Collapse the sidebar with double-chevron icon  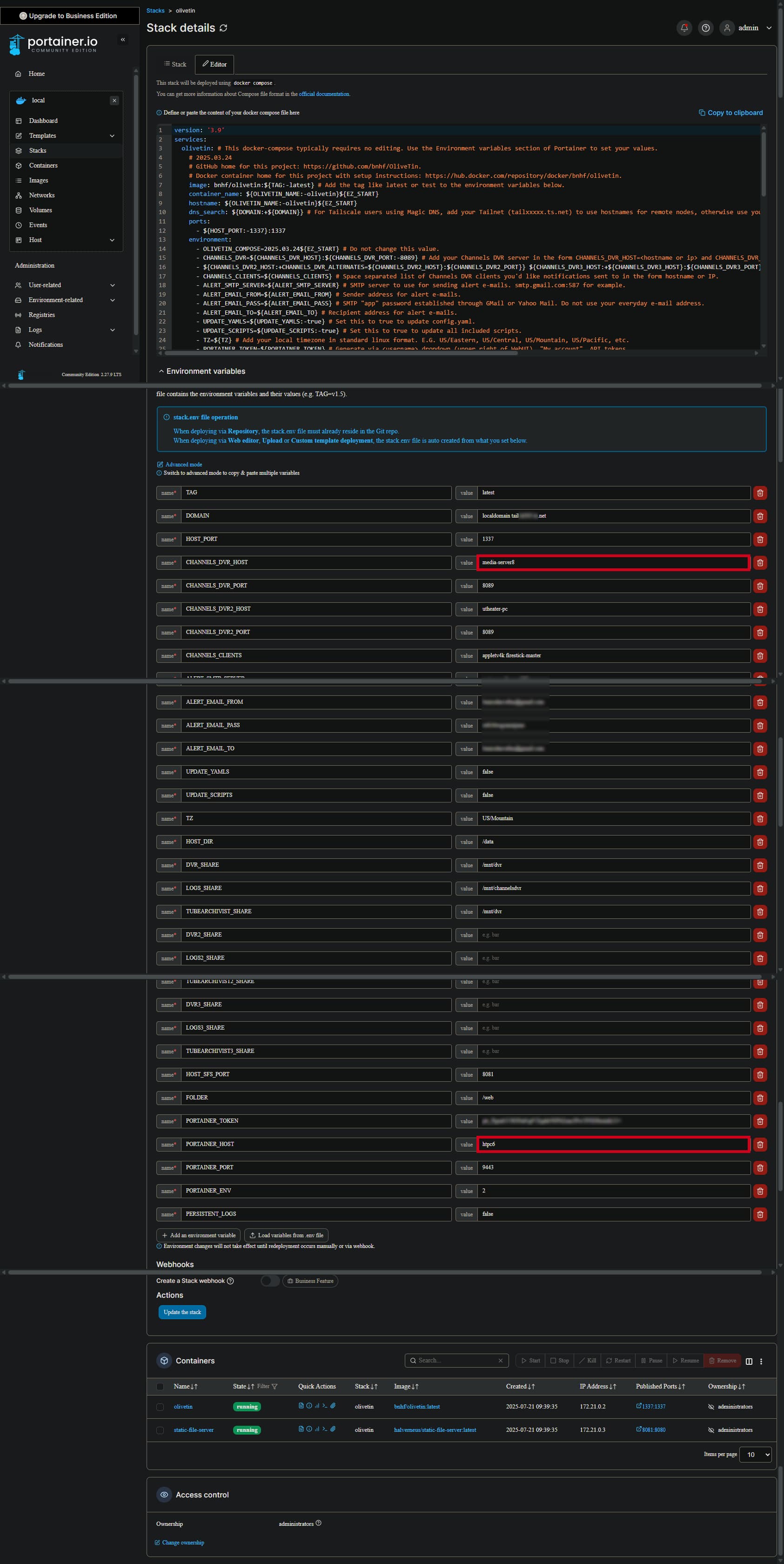pos(122,40)
